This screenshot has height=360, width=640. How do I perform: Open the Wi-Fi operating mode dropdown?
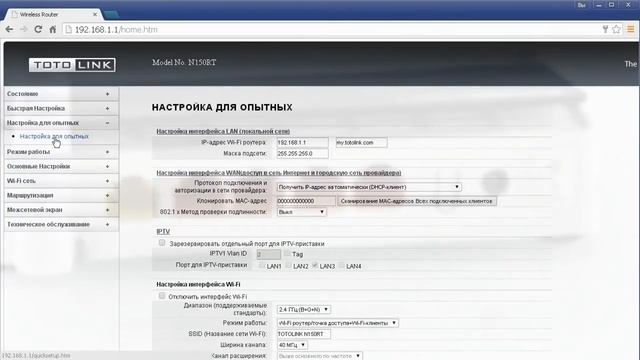(338, 323)
